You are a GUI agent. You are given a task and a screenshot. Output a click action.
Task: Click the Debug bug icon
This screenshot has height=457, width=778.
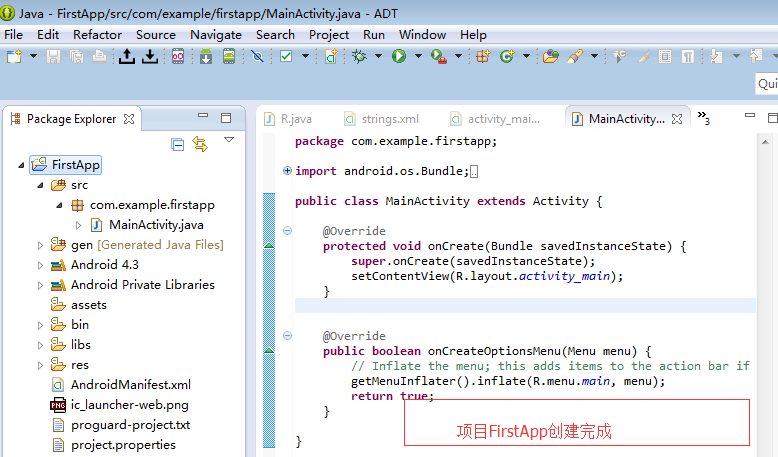(359, 57)
